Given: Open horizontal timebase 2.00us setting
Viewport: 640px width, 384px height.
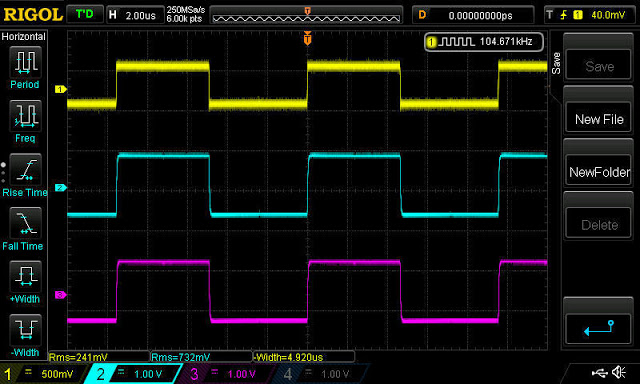Looking at the screenshot, I should pos(135,16).
